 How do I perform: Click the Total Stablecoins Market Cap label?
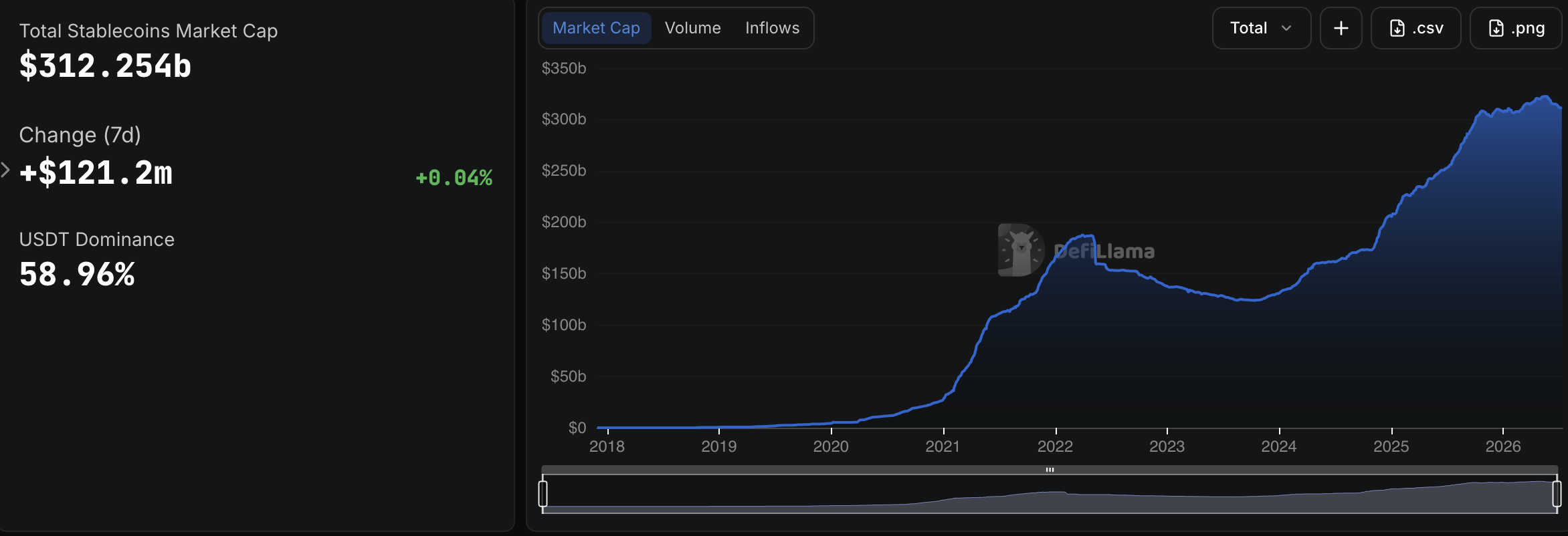pyautogui.click(x=149, y=31)
